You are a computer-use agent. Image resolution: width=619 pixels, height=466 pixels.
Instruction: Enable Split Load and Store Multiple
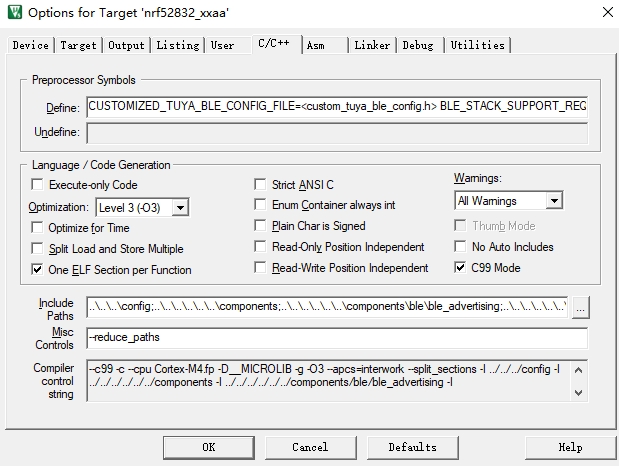(37, 248)
